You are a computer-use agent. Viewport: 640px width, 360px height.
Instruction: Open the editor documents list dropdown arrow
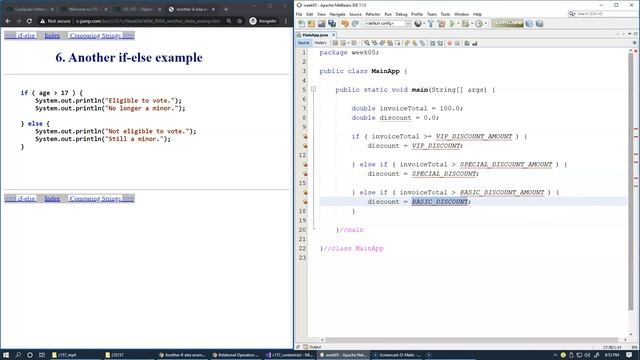click(629, 34)
